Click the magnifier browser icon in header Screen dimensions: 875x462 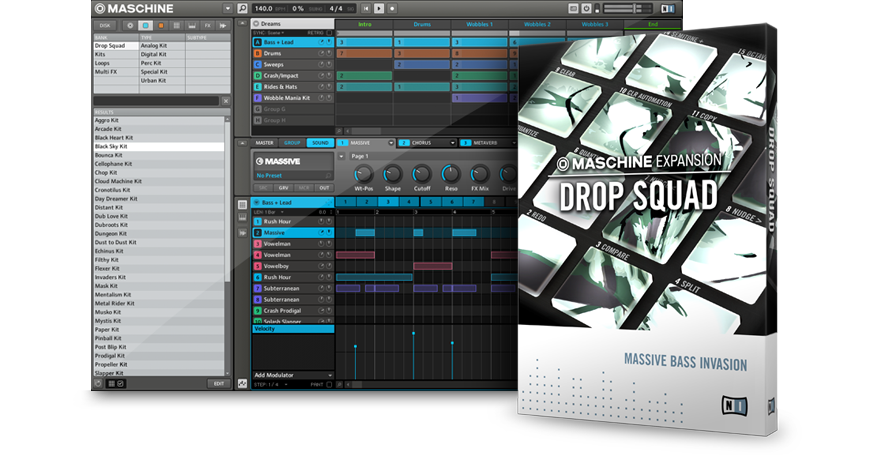242,8
